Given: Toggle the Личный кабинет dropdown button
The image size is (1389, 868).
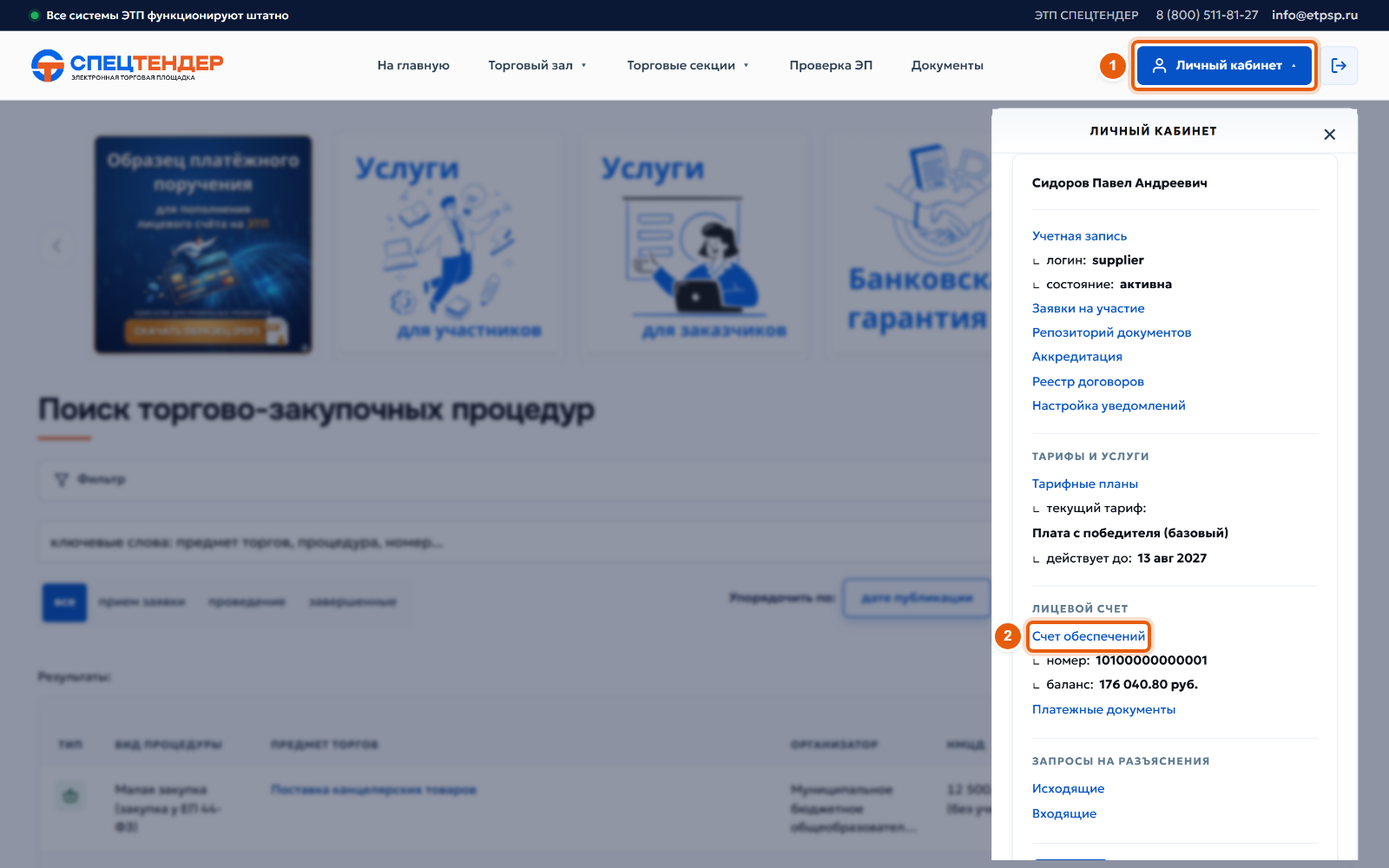Looking at the screenshot, I should (x=1224, y=65).
